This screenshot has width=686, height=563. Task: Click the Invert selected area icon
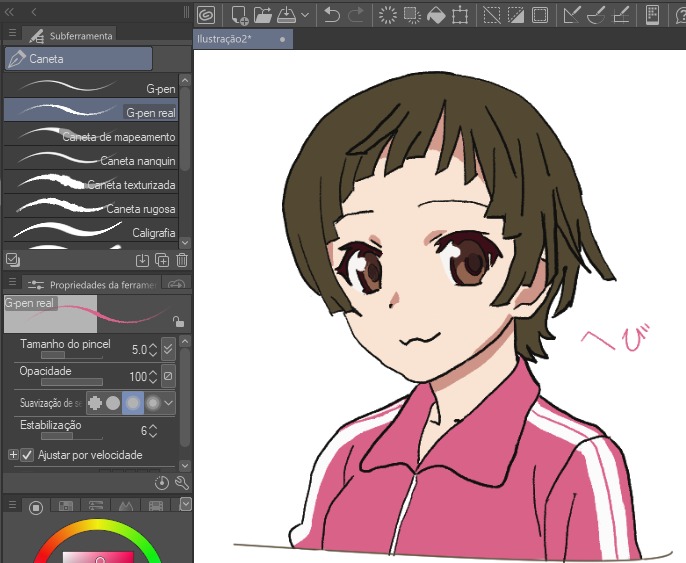(x=516, y=15)
